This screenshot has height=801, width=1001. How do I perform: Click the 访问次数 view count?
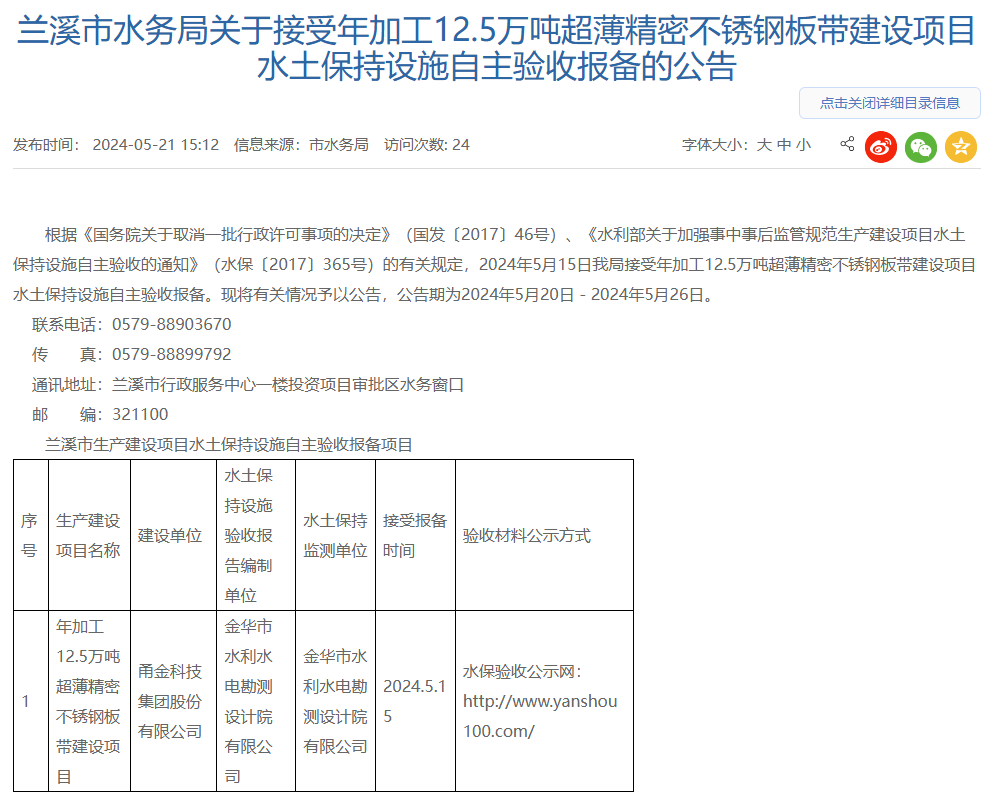pyautogui.click(x=427, y=145)
